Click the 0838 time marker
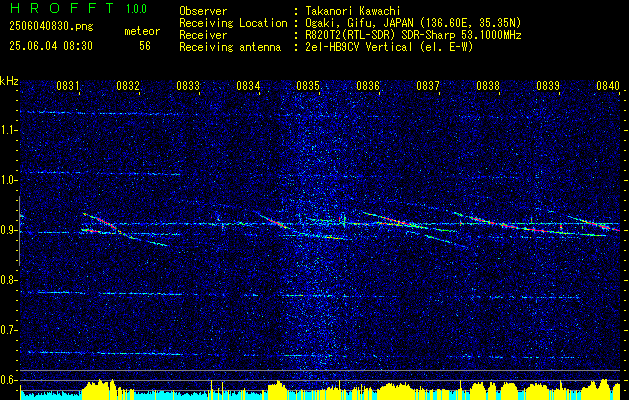This screenshot has height=400, width=629. pyautogui.click(x=488, y=85)
